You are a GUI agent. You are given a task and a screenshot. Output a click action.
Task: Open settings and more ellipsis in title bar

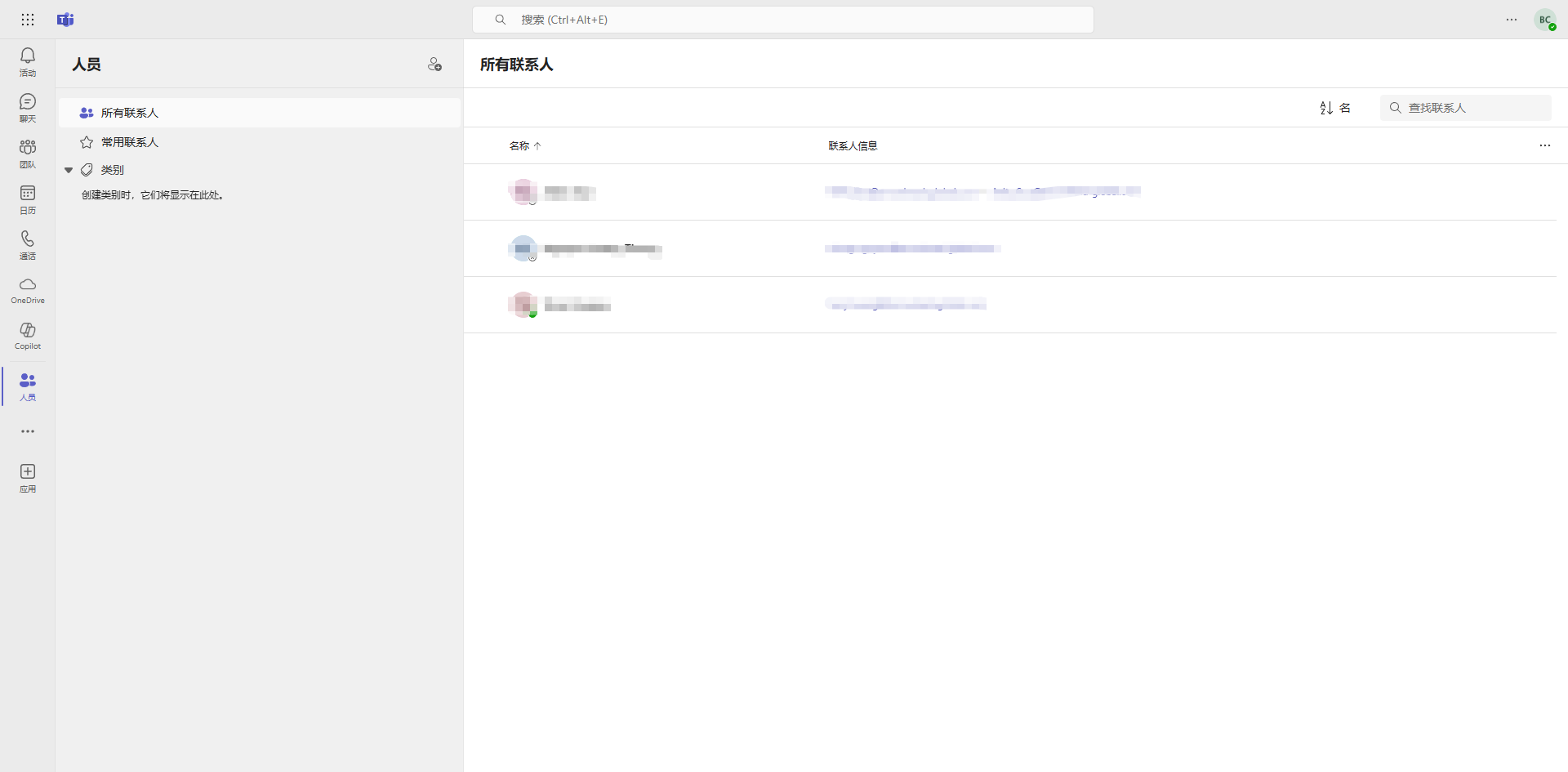pyautogui.click(x=1512, y=20)
